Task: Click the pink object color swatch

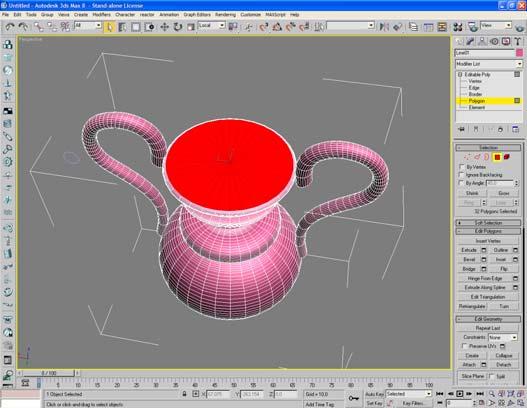Action: coord(519,53)
